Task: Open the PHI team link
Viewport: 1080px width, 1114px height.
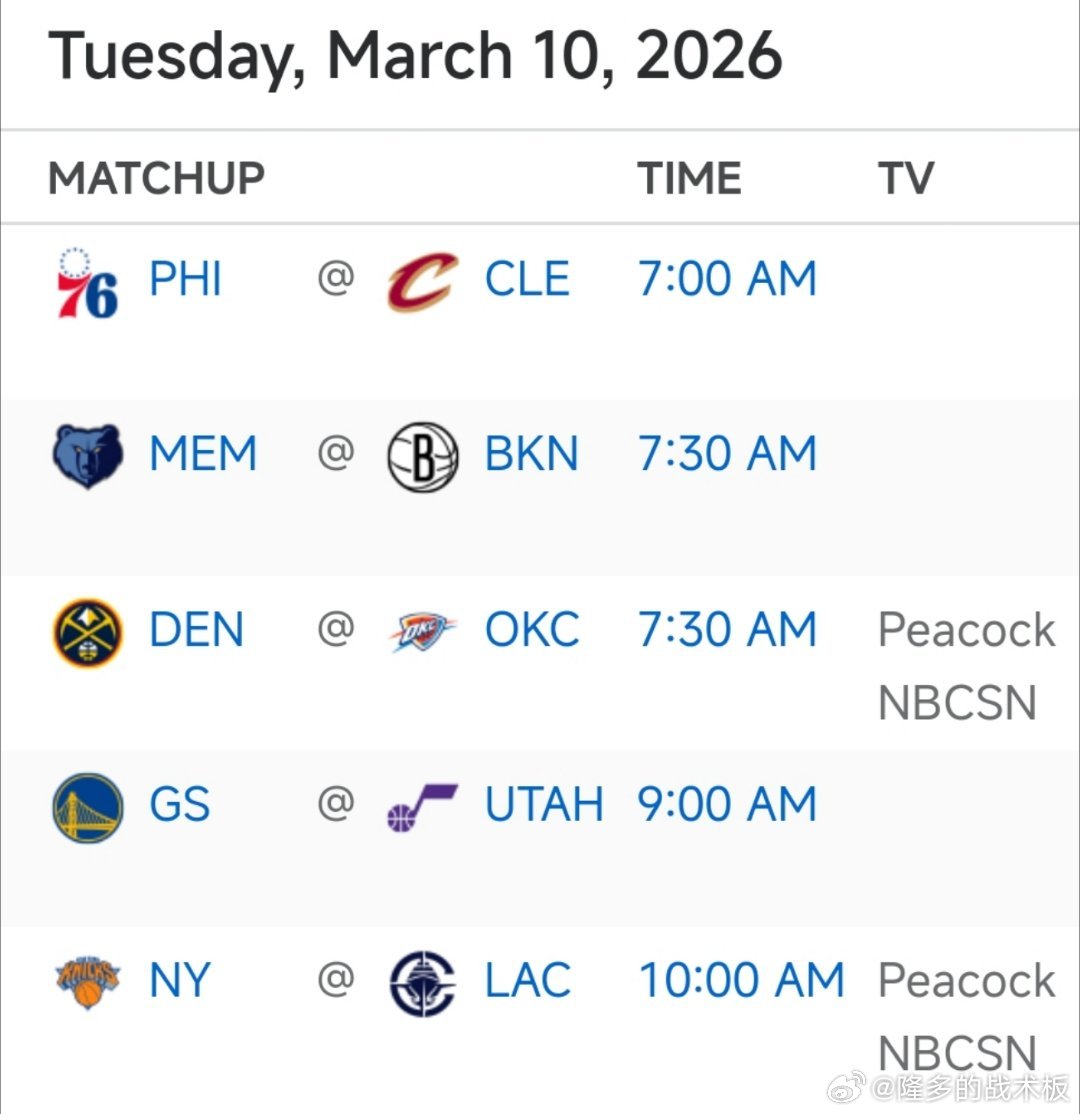Action: pos(185,279)
